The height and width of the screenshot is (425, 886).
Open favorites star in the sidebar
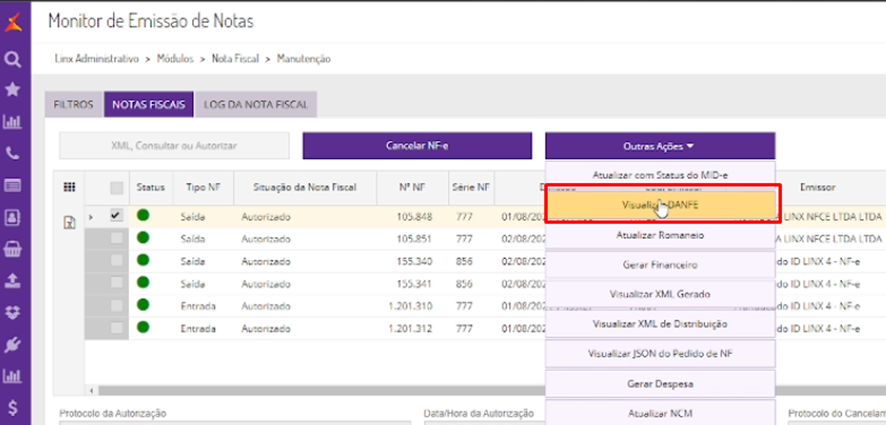pyautogui.click(x=13, y=90)
